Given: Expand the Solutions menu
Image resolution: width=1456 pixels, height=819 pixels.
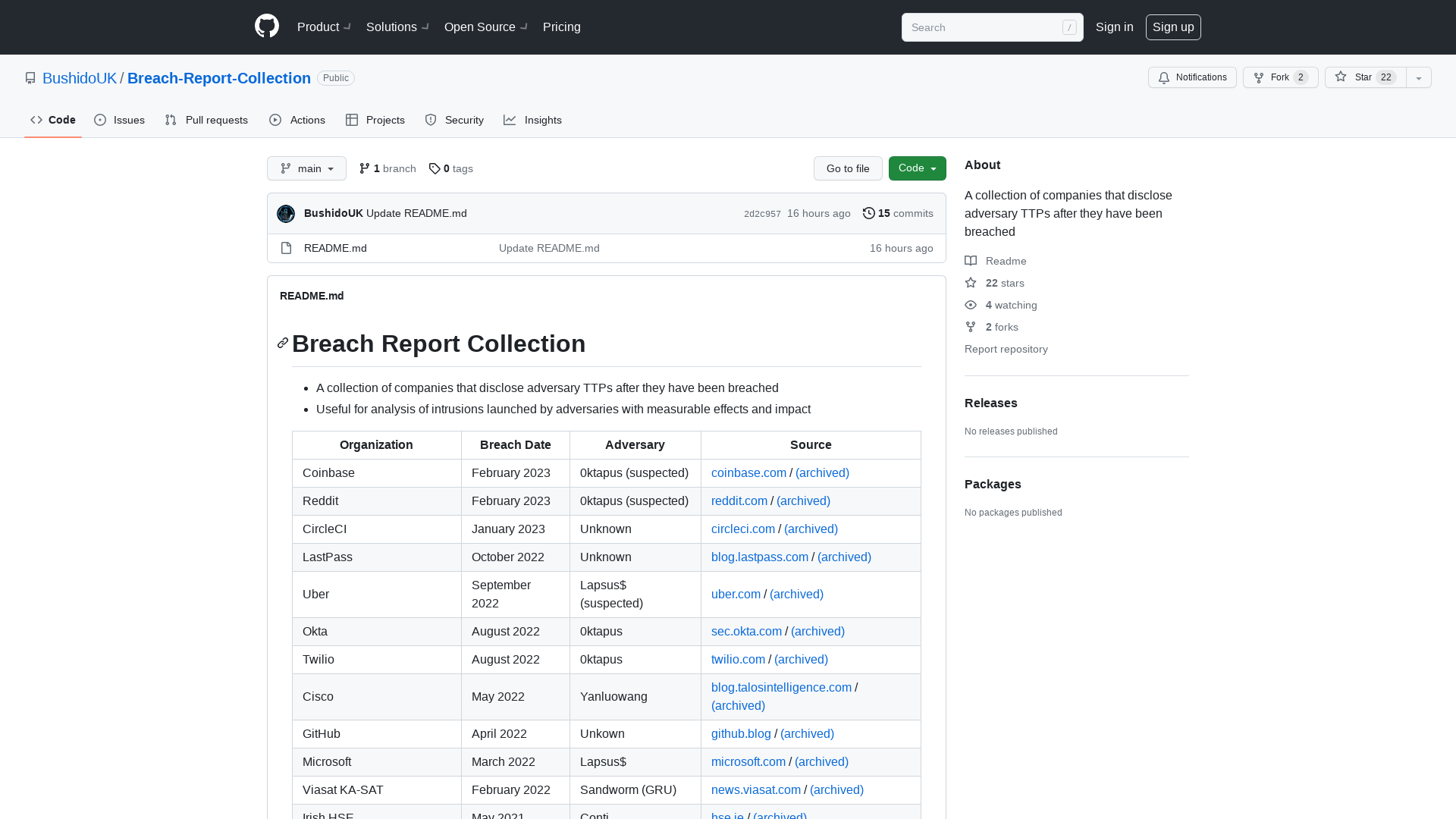Looking at the screenshot, I should pyautogui.click(x=397, y=27).
